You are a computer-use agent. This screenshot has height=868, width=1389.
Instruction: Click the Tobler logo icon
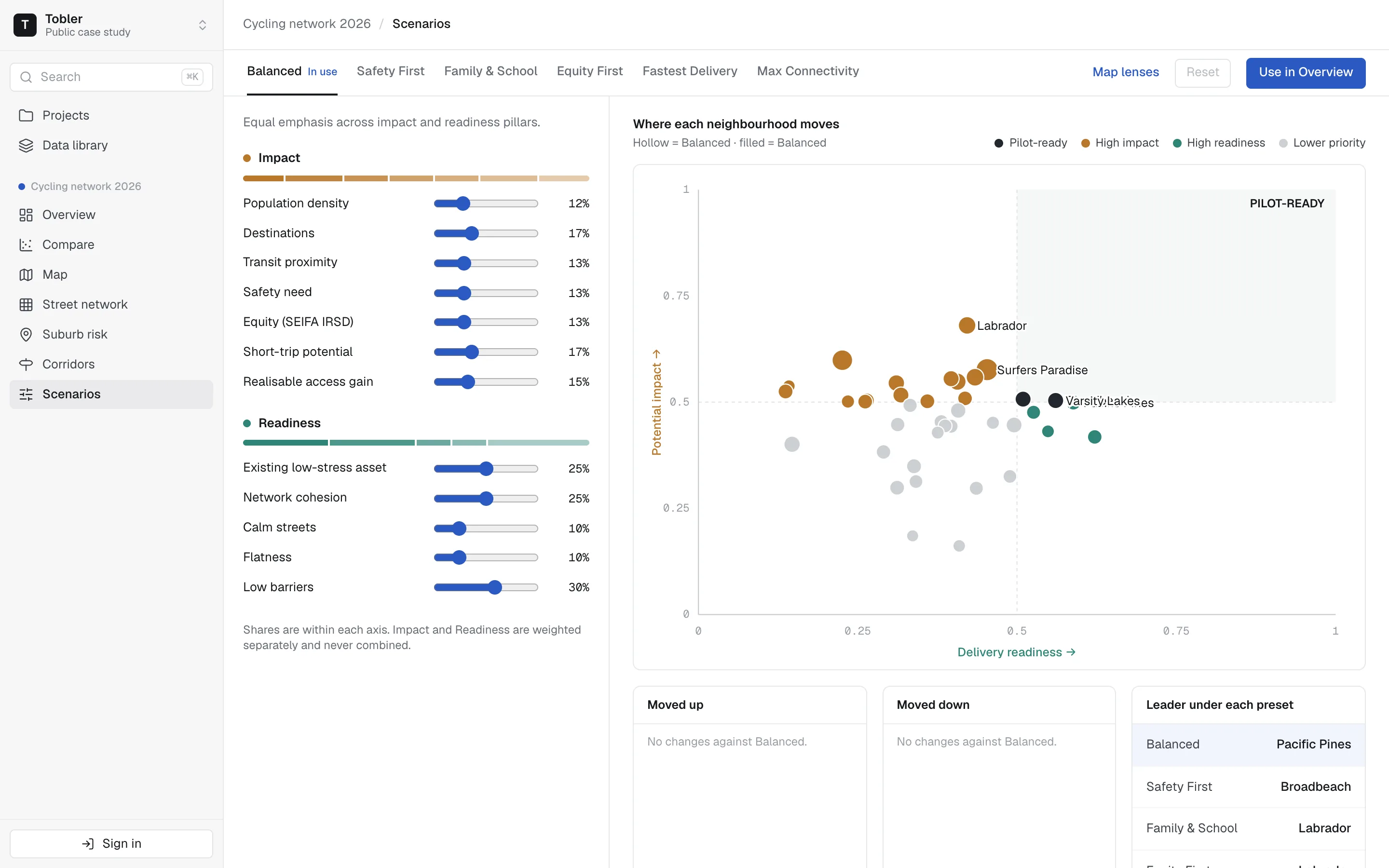25,25
